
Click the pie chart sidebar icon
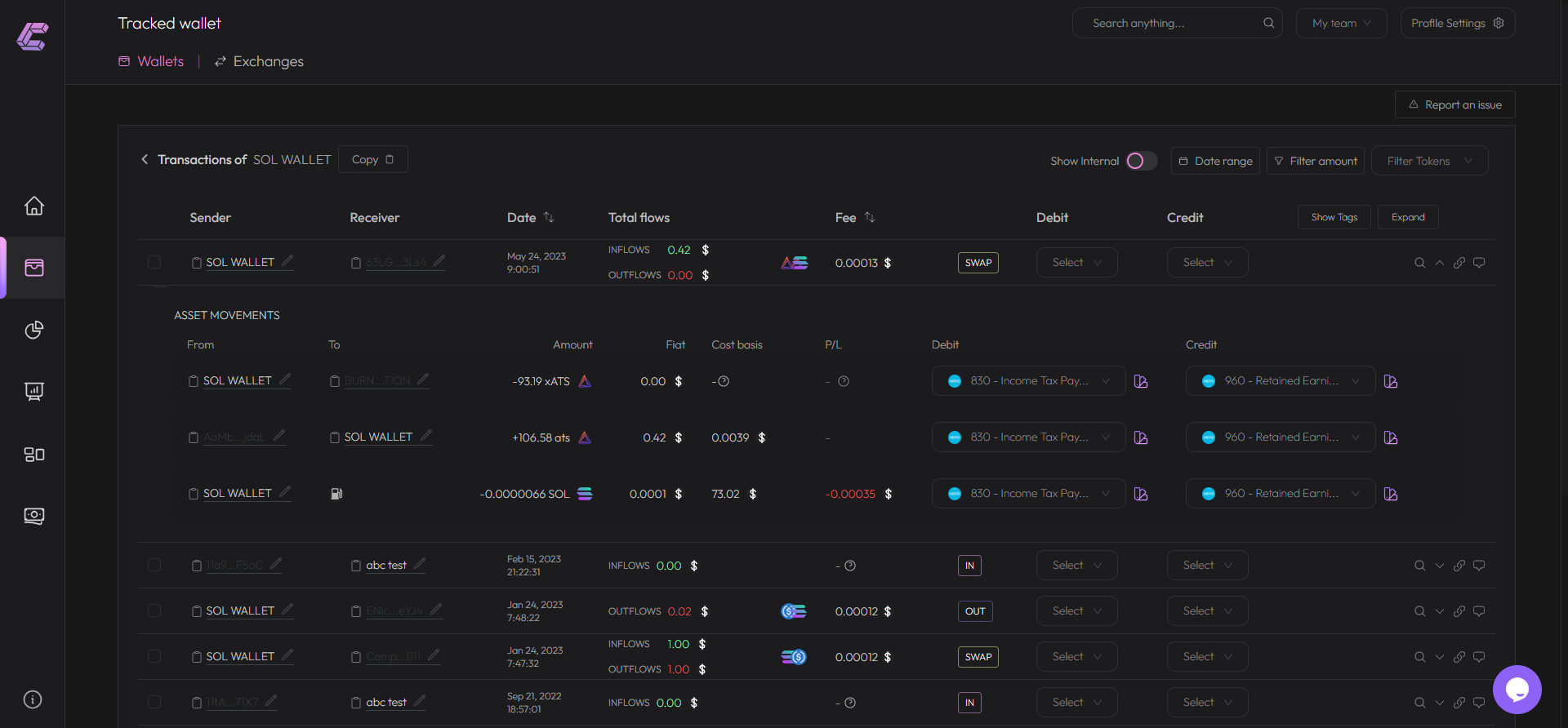click(x=33, y=330)
